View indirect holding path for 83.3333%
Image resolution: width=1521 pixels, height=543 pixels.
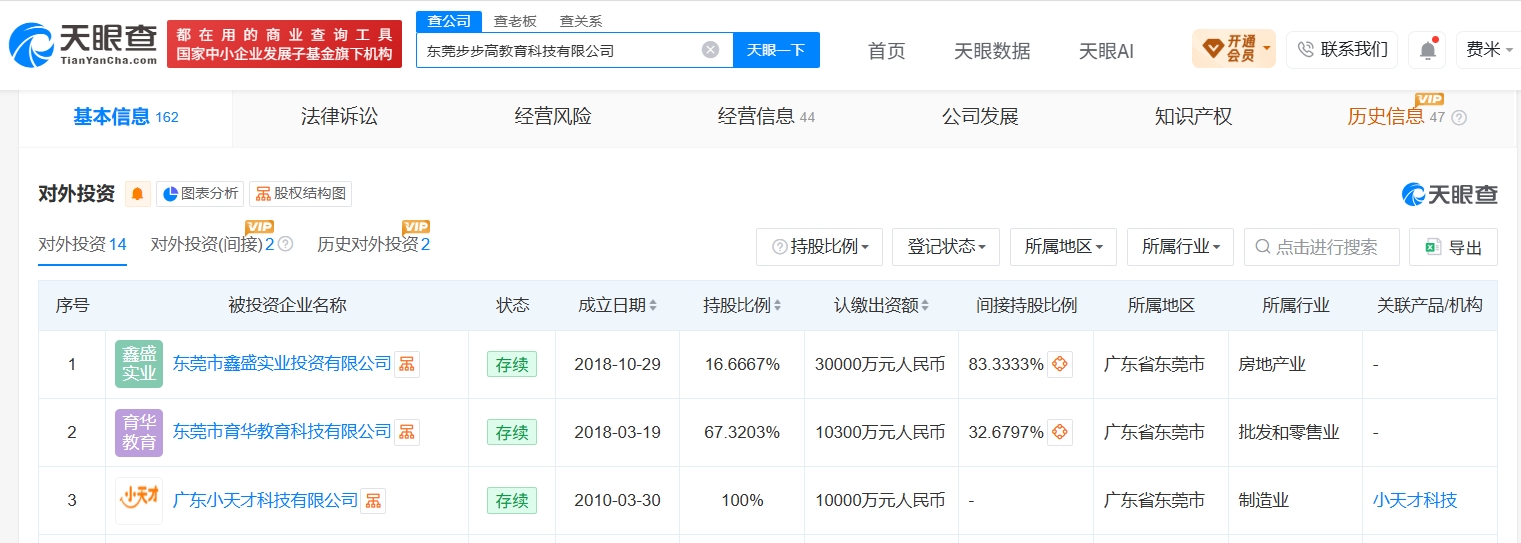pyautogui.click(x=1060, y=365)
